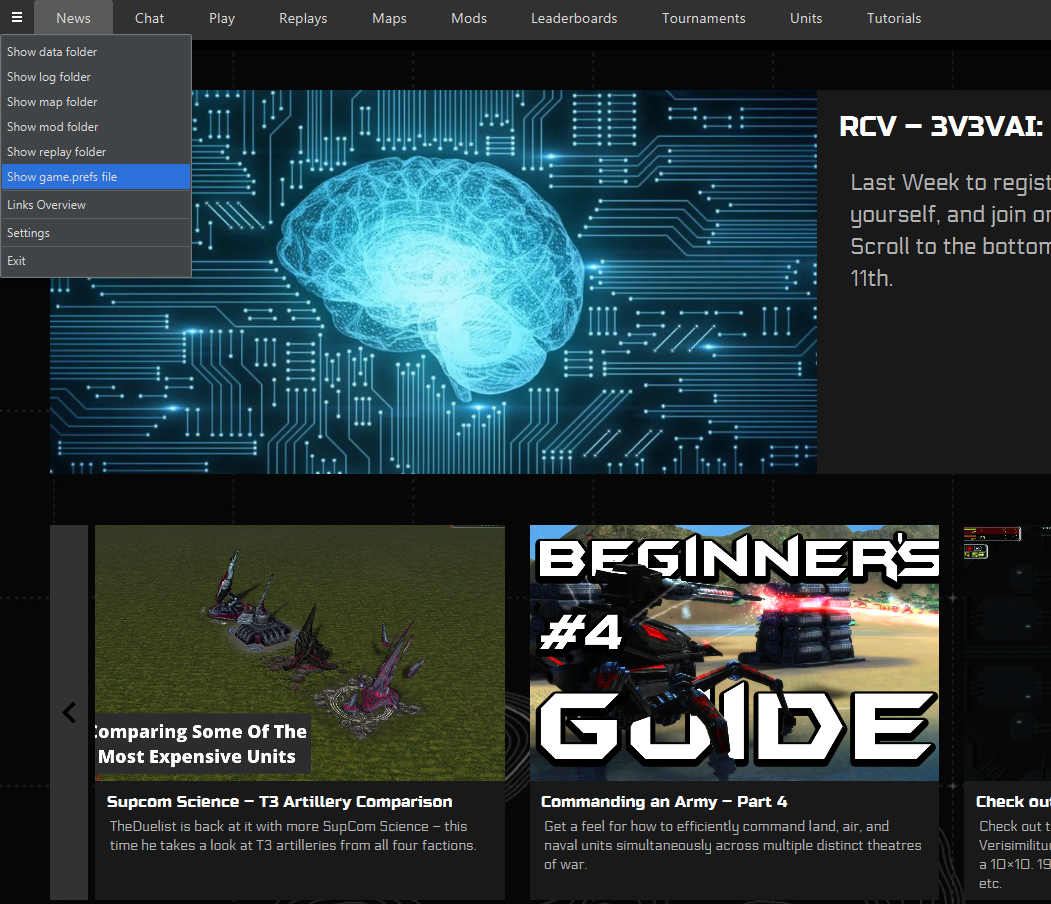Open Commanding an Army – Part 4 title
Screen dimensions: 1051x904
[664, 801]
